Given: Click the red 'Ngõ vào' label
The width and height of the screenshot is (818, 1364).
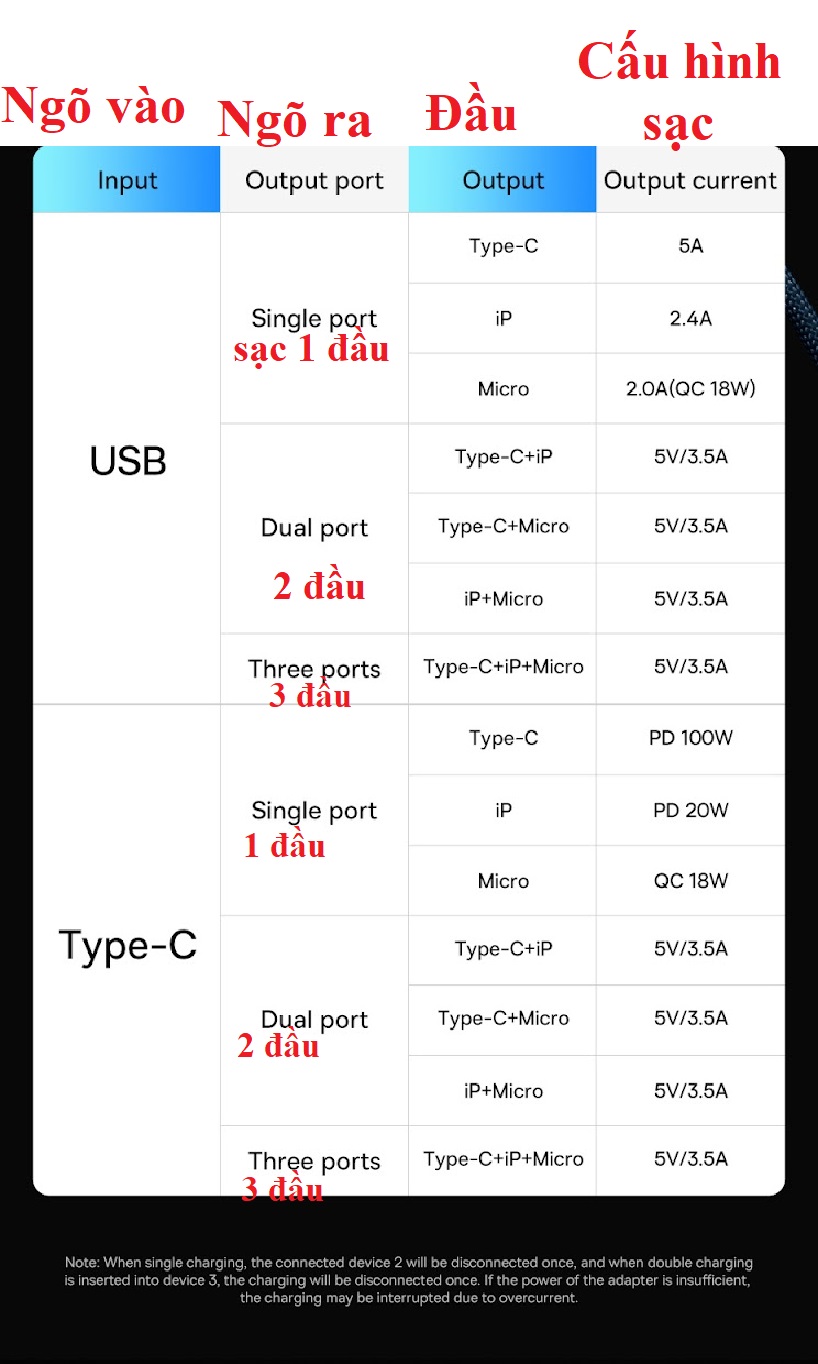Looking at the screenshot, I should coord(93,107).
